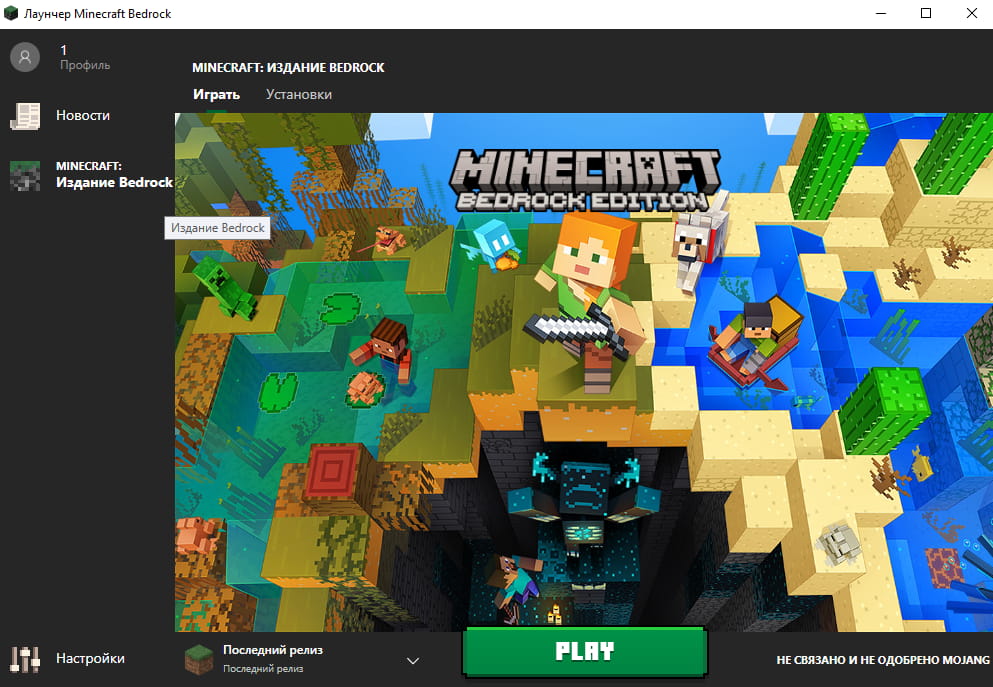This screenshot has height=687, width=993.
Task: Click the MINECRAFT: ИЗДАНИЕ BEDROCK heading
Action: 288,68
